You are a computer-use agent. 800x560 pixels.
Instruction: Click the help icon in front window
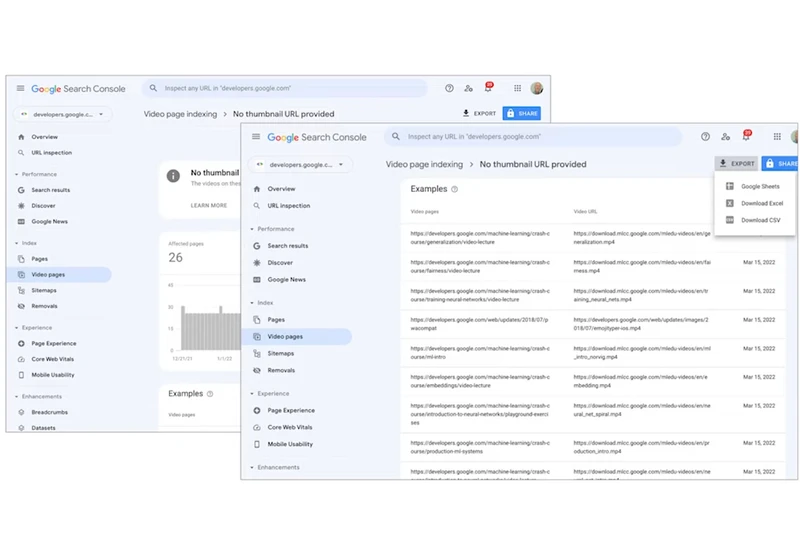tap(705, 137)
